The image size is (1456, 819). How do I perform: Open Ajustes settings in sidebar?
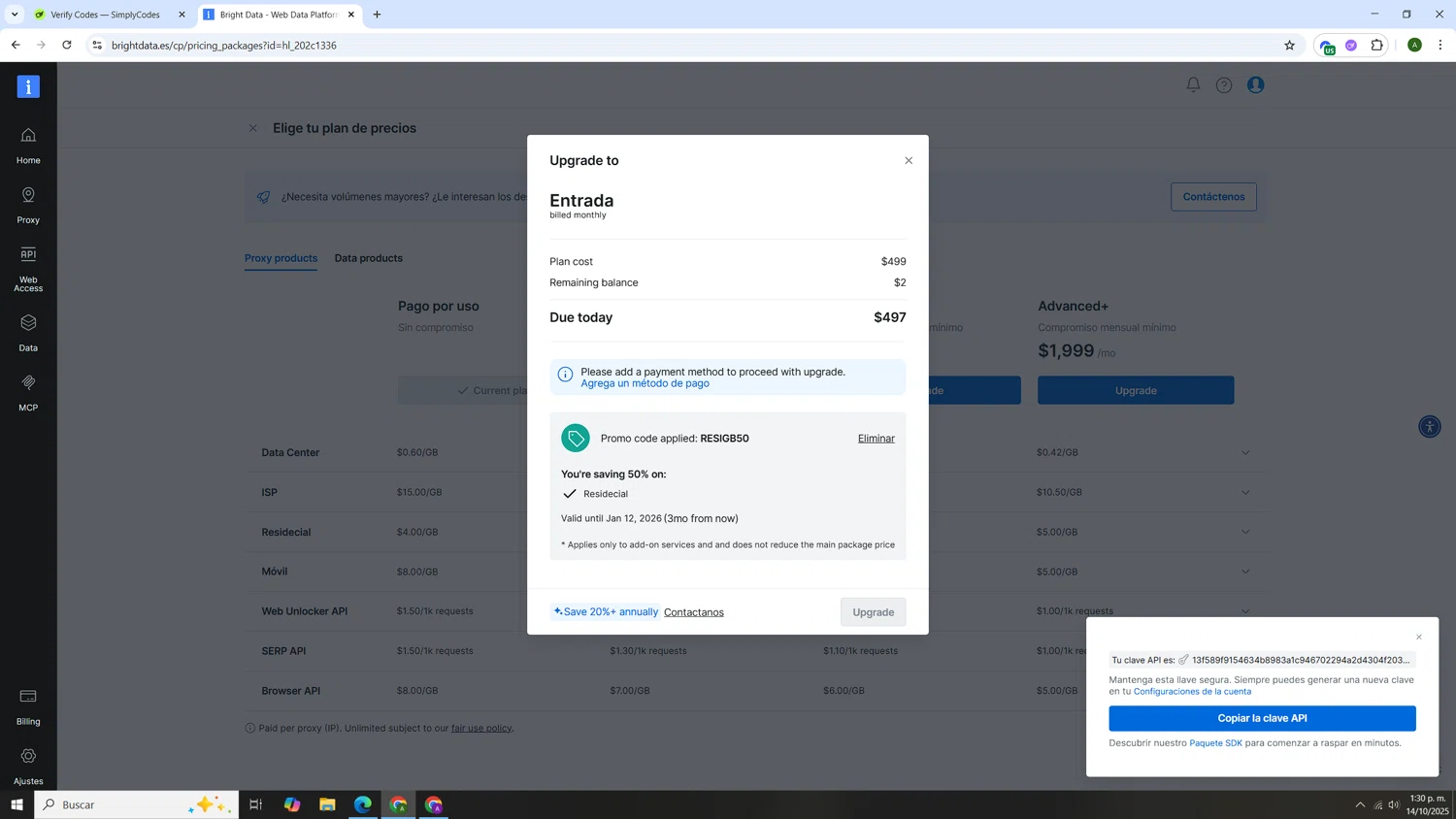click(x=28, y=767)
